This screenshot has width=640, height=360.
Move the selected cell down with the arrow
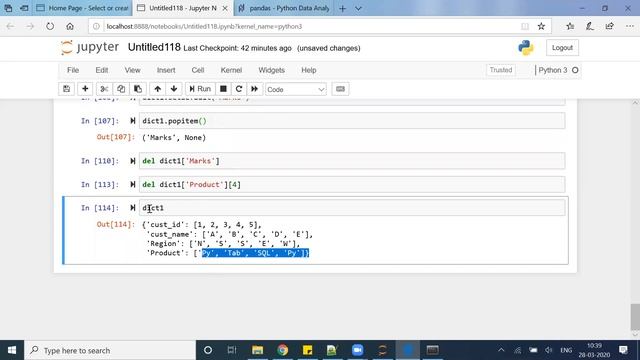[x=174, y=89]
